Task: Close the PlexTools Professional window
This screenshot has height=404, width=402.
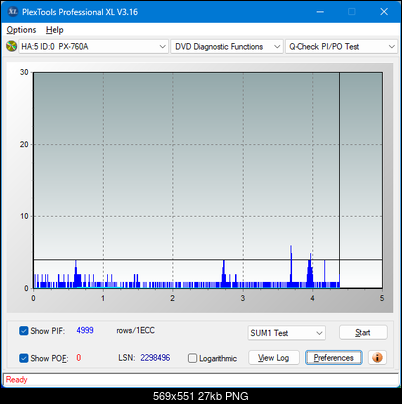Action: (x=384, y=12)
